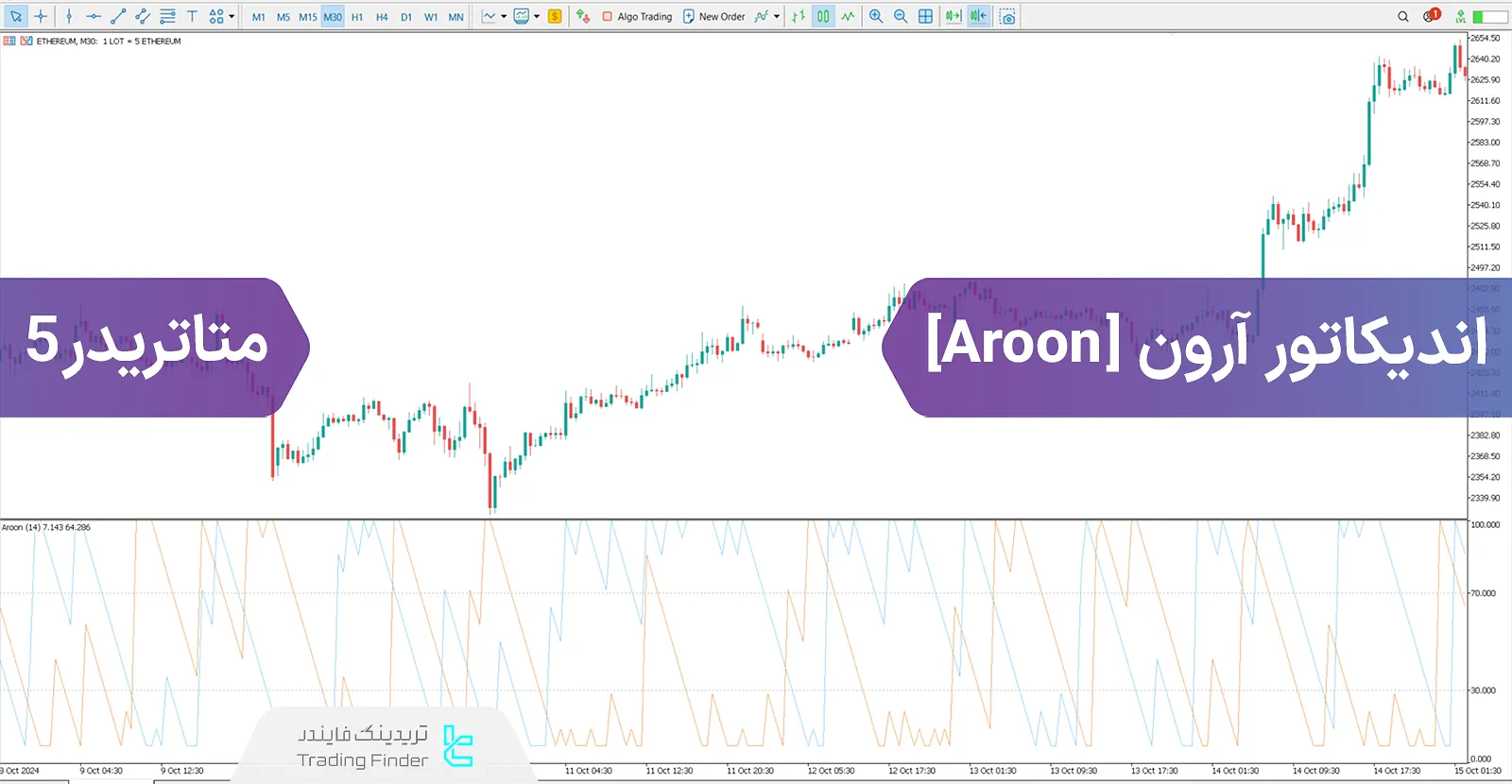
Task: Open account notifications with red badge
Action: (1431, 15)
